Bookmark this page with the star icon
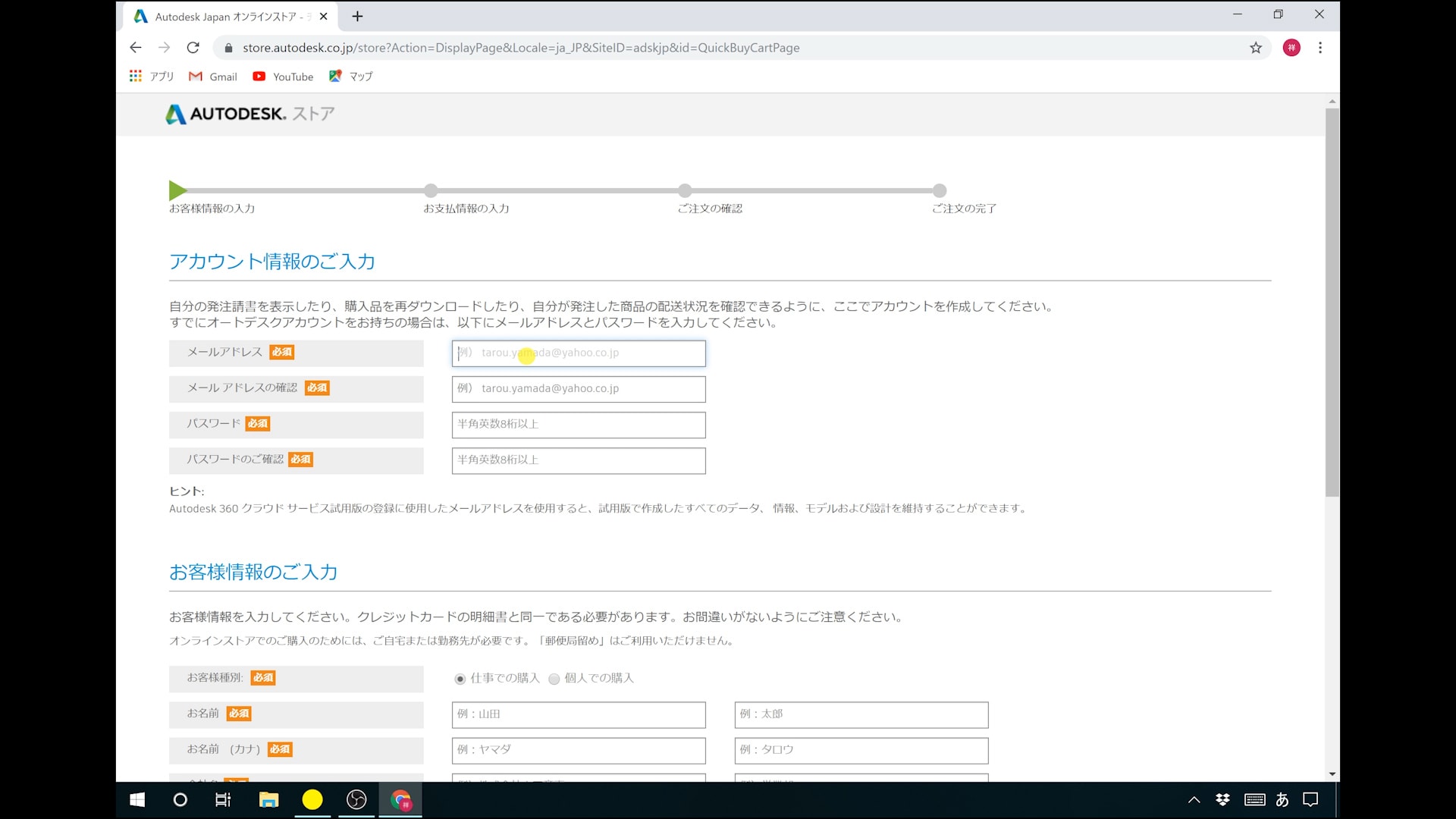1456x819 pixels. (x=1256, y=48)
